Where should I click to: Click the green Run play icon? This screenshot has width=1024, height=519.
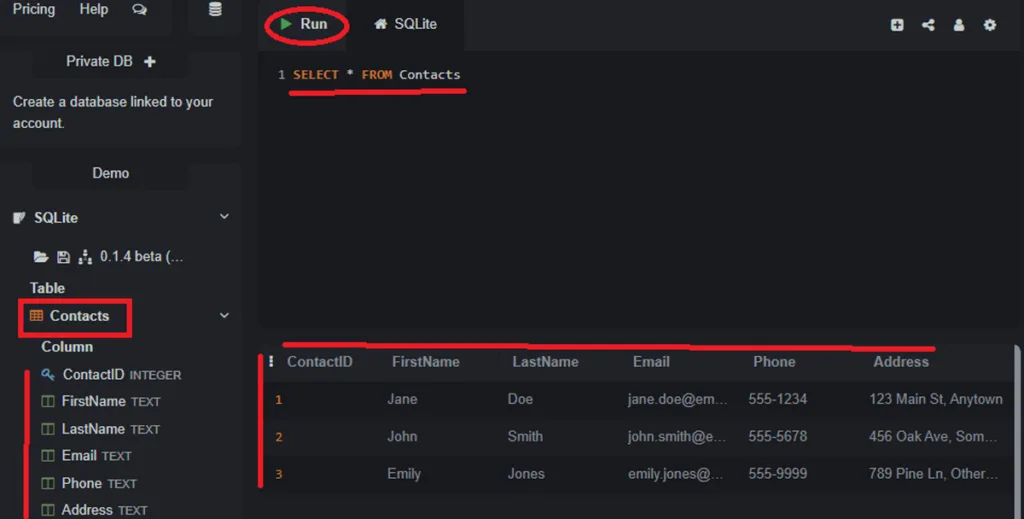click(x=287, y=24)
